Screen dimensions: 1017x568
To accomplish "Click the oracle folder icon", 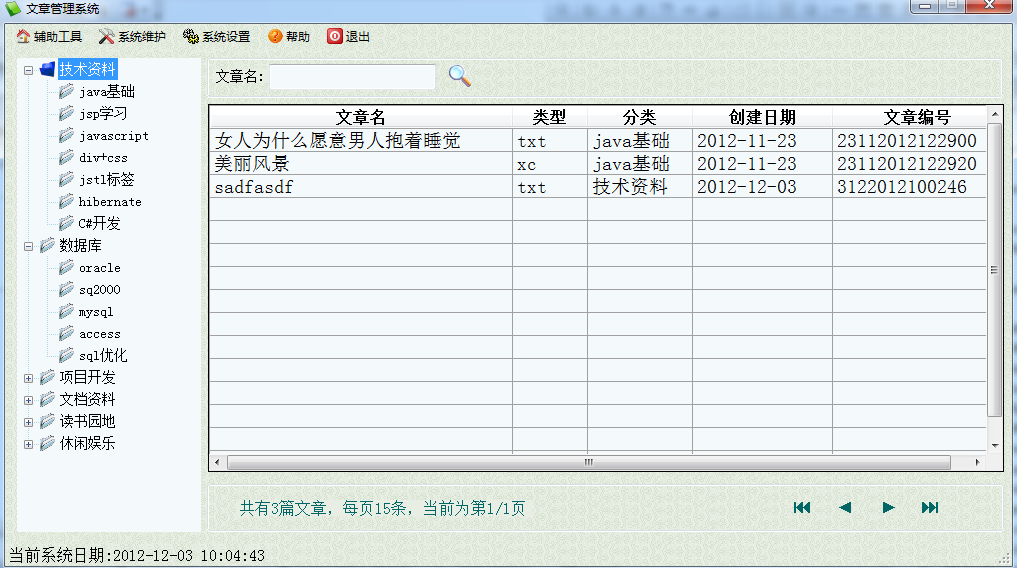I will pos(66,267).
